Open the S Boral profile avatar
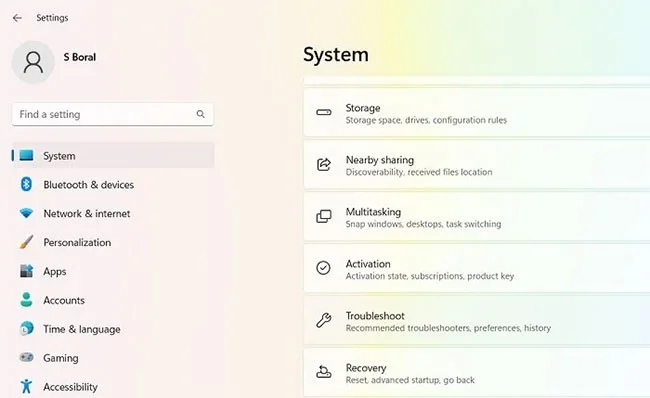This screenshot has height=398, width=650. pos(33,62)
